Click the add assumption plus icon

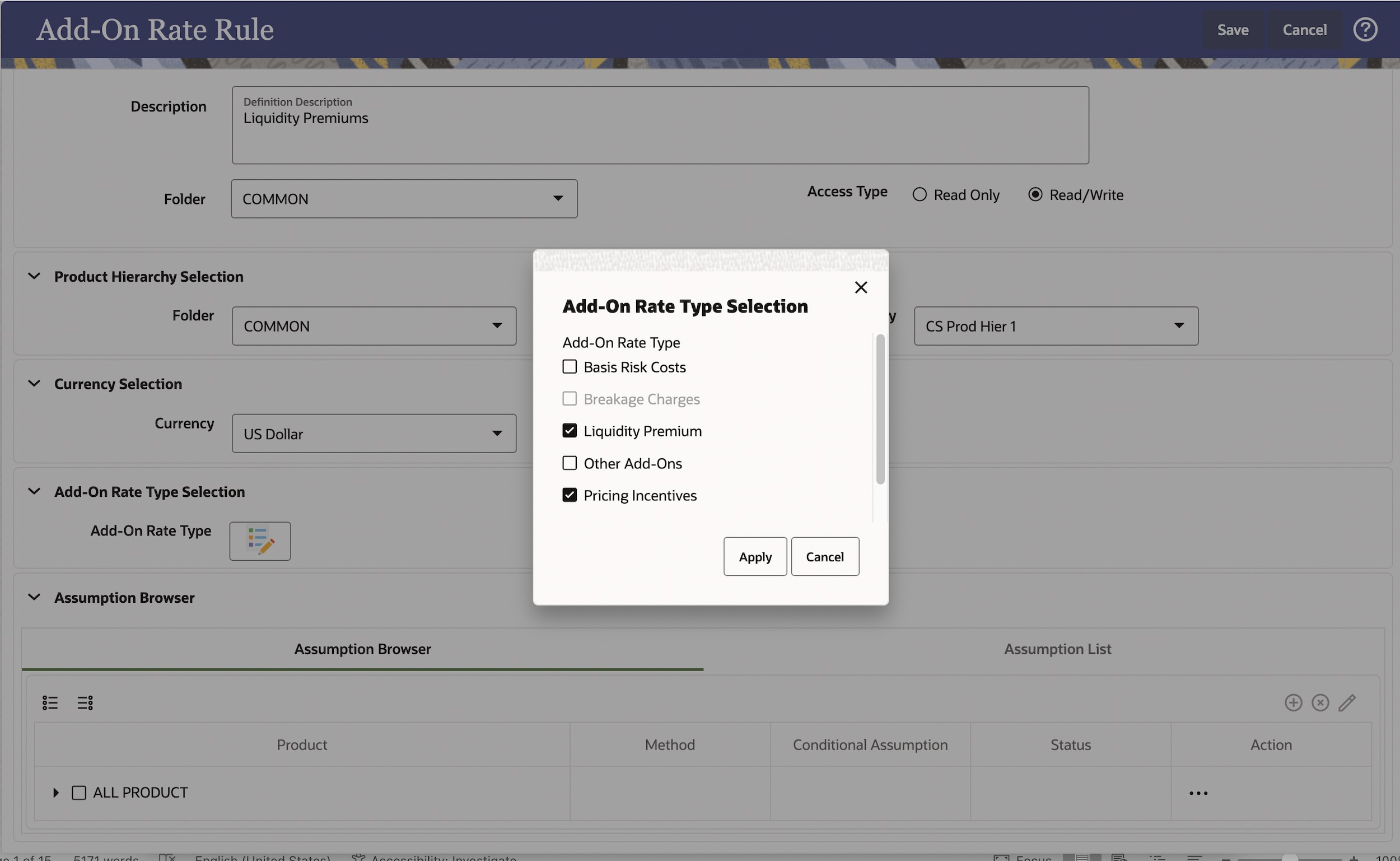click(x=1293, y=702)
